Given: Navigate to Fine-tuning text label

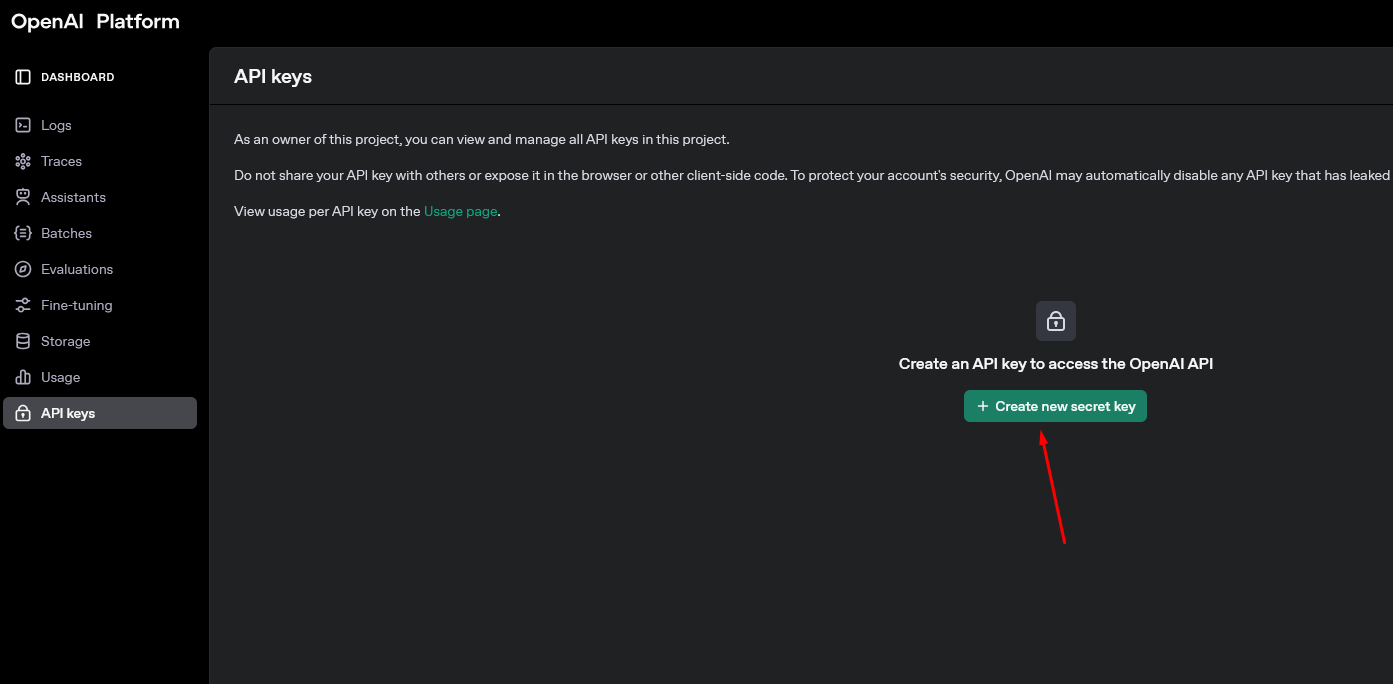Looking at the screenshot, I should tap(77, 305).
